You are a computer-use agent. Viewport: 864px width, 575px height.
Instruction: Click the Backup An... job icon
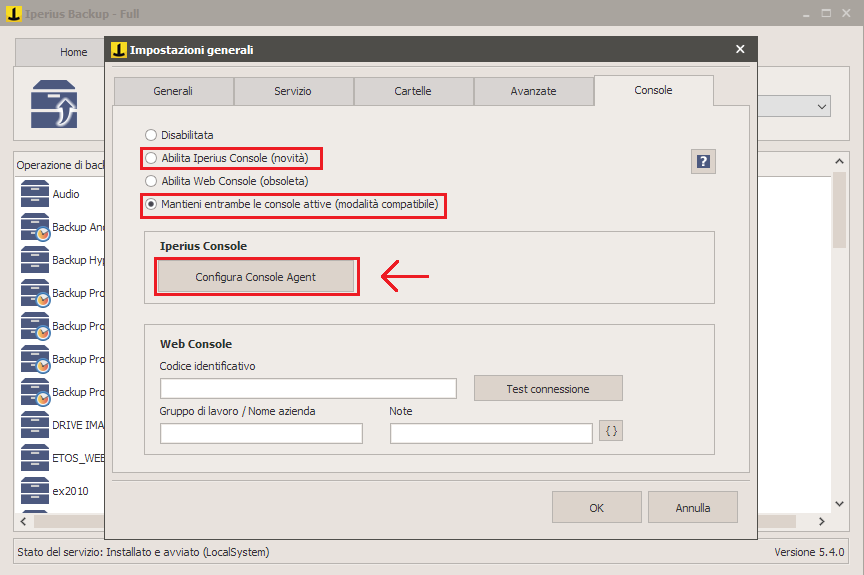click(35, 227)
